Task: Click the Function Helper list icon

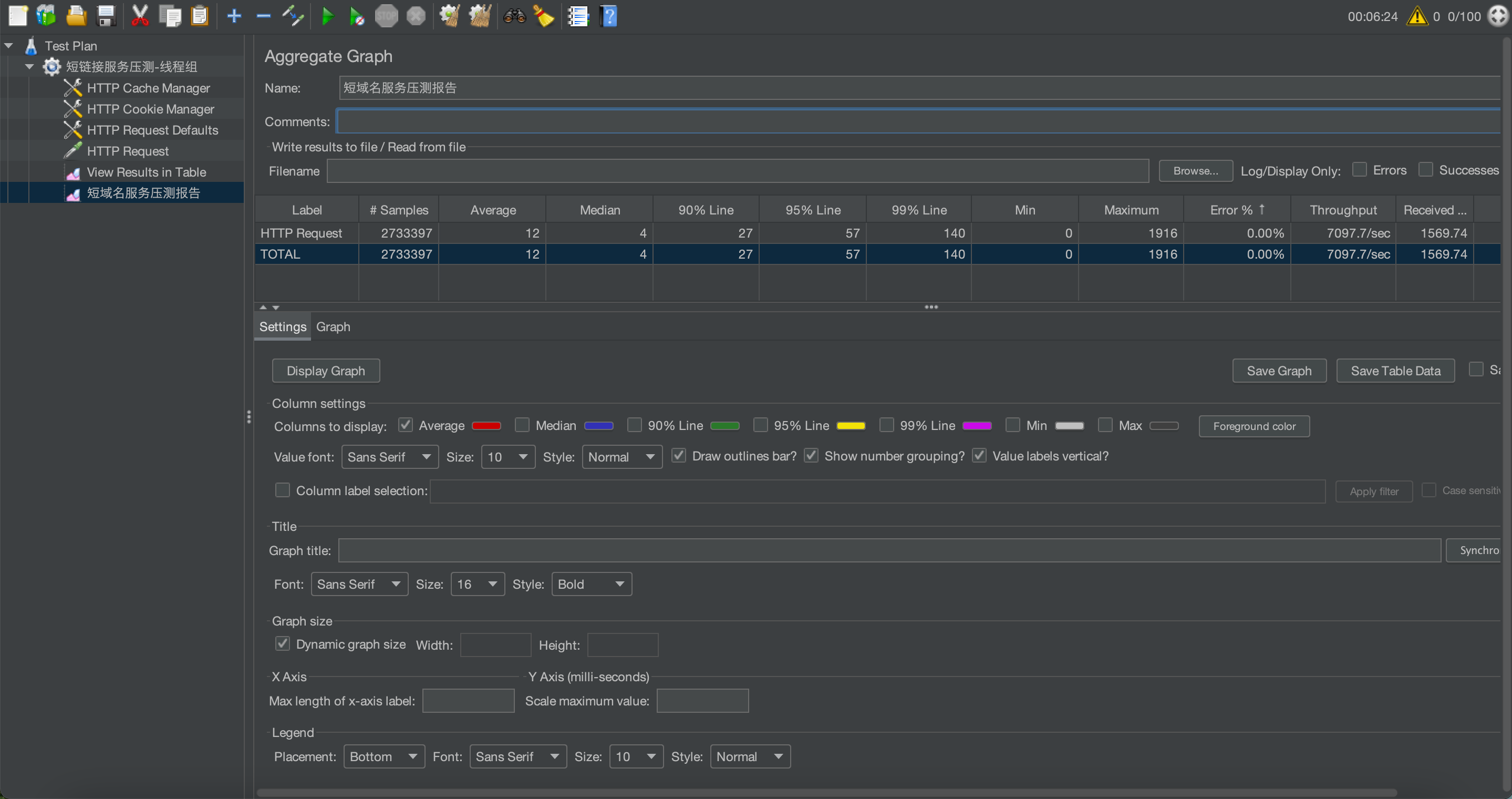Action: click(577, 16)
